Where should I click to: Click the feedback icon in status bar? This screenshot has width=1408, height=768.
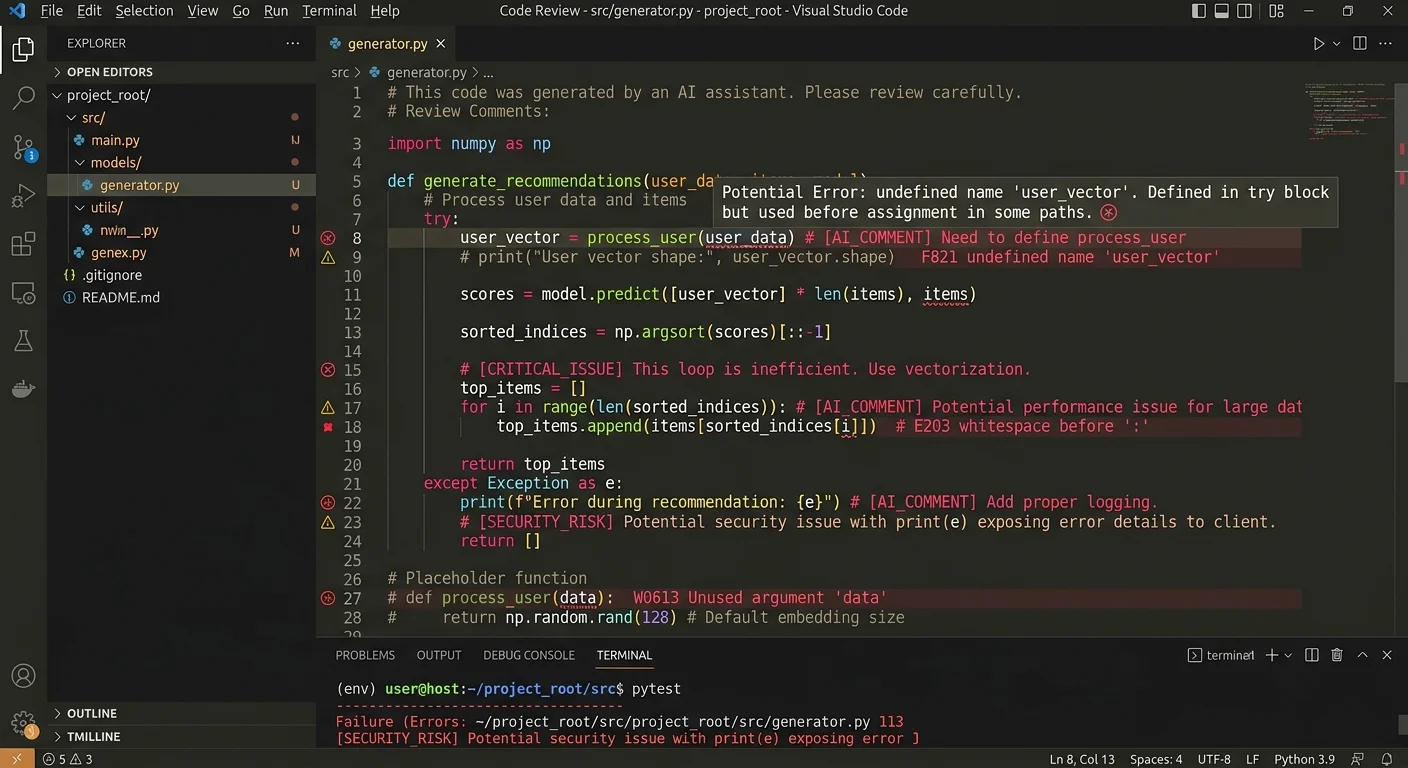pos(1359,759)
